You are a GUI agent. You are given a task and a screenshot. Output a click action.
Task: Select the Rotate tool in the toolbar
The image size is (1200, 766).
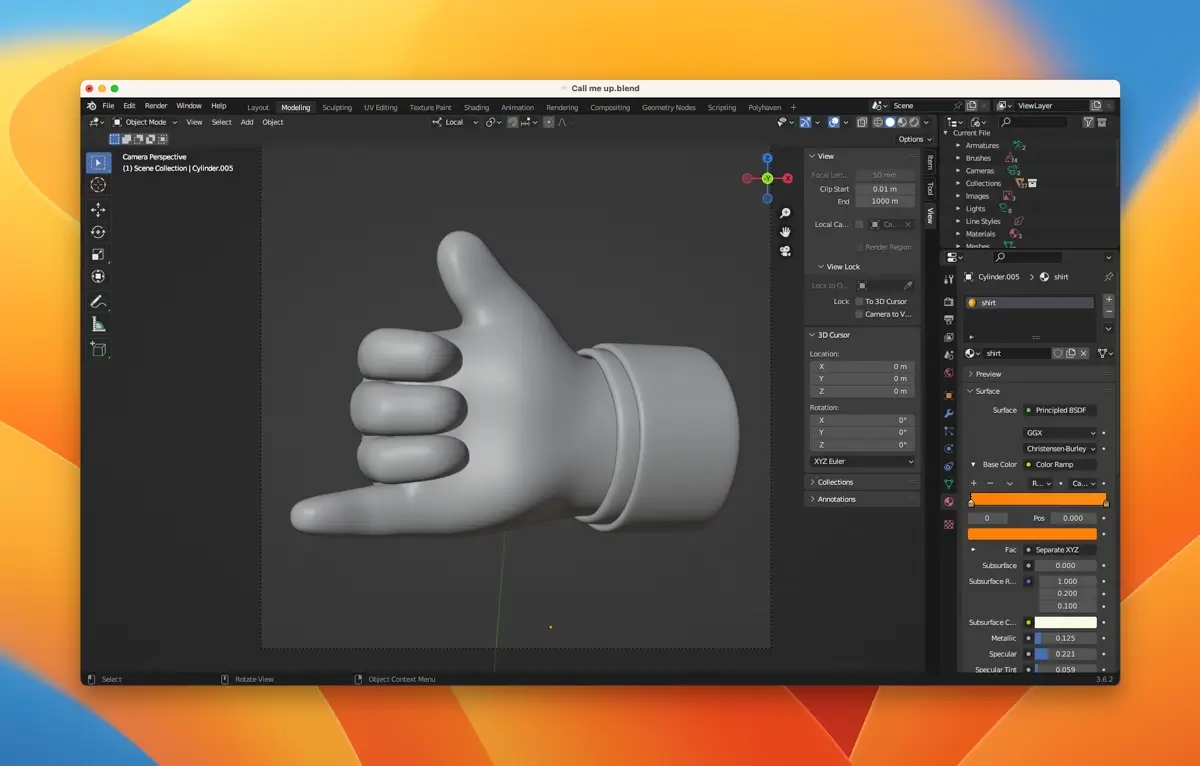(x=97, y=231)
